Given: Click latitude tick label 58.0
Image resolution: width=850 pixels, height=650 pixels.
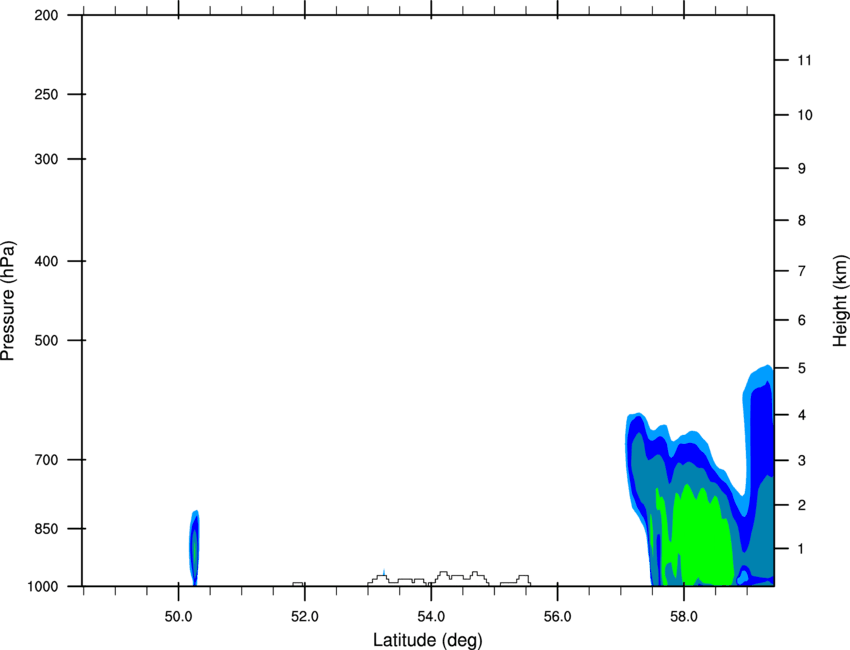Looking at the screenshot, I should point(684,616).
